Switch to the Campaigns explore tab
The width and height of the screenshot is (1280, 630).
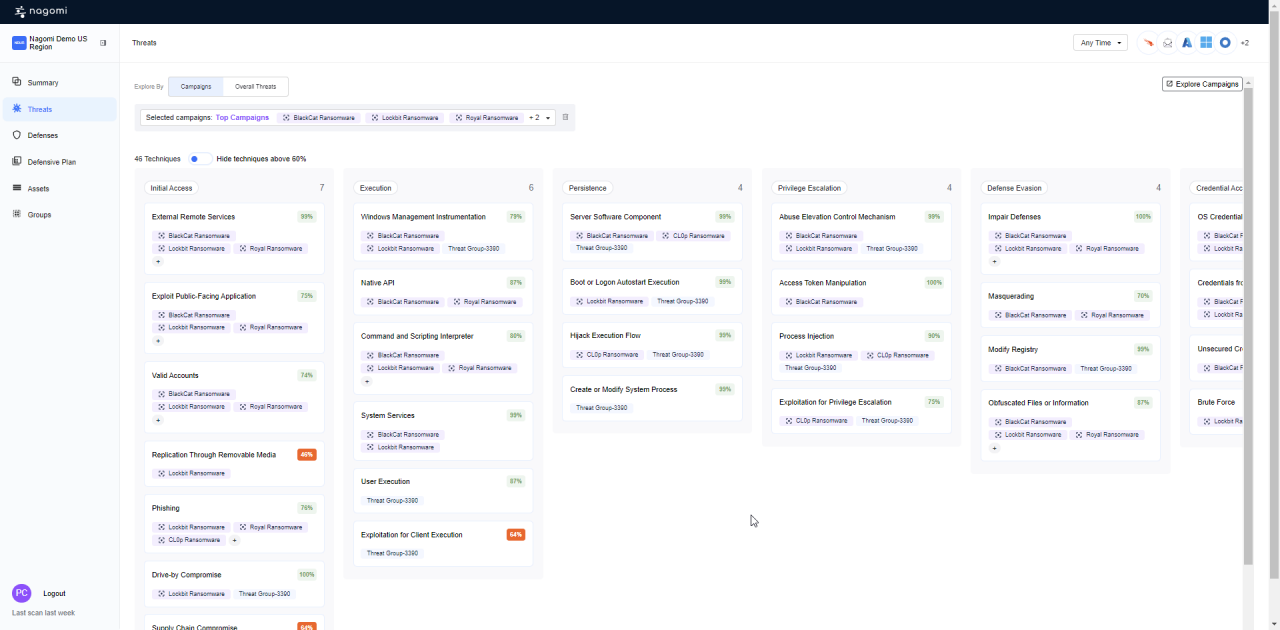coord(196,87)
